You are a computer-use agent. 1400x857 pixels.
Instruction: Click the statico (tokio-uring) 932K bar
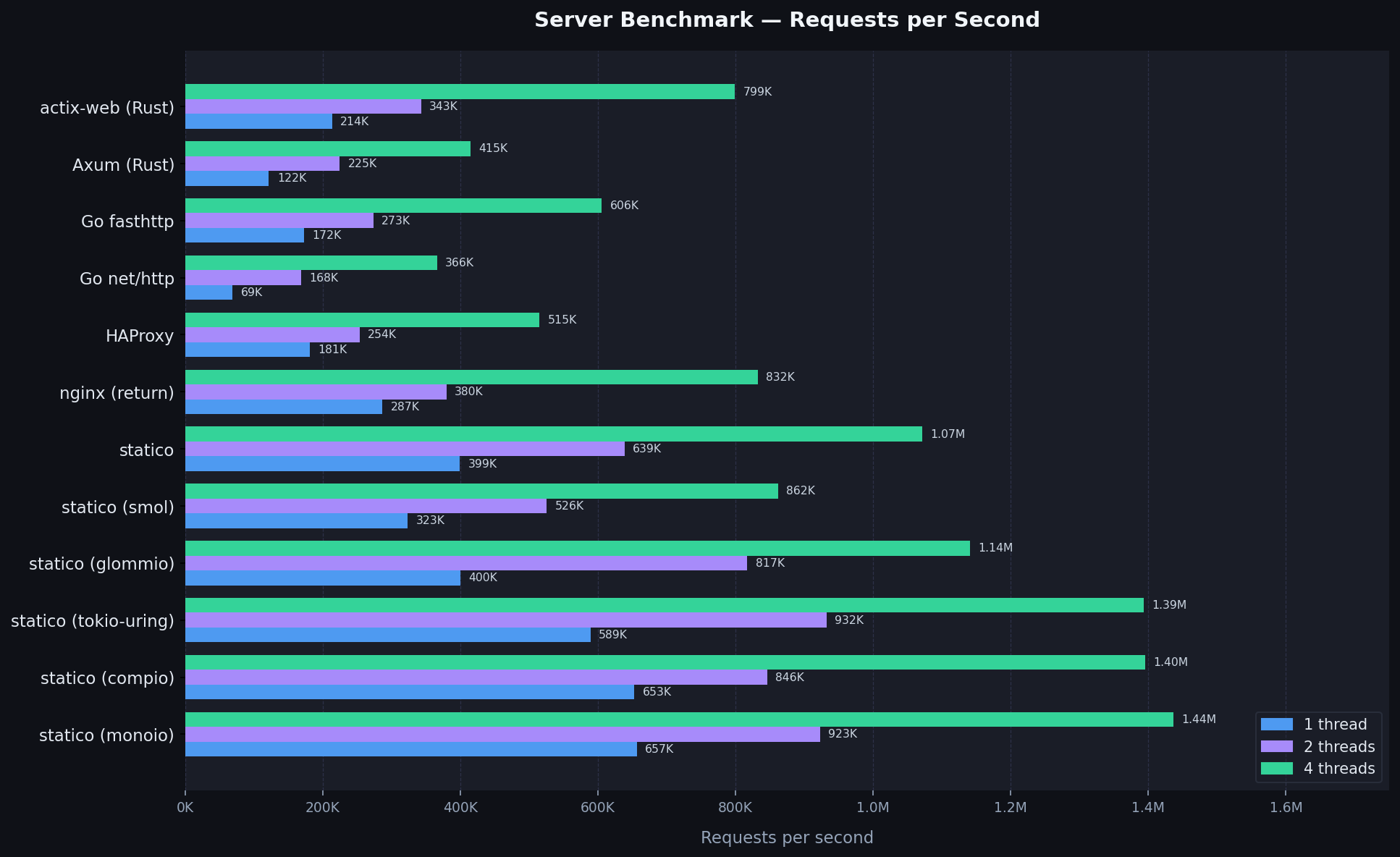pyautogui.click(x=506, y=620)
